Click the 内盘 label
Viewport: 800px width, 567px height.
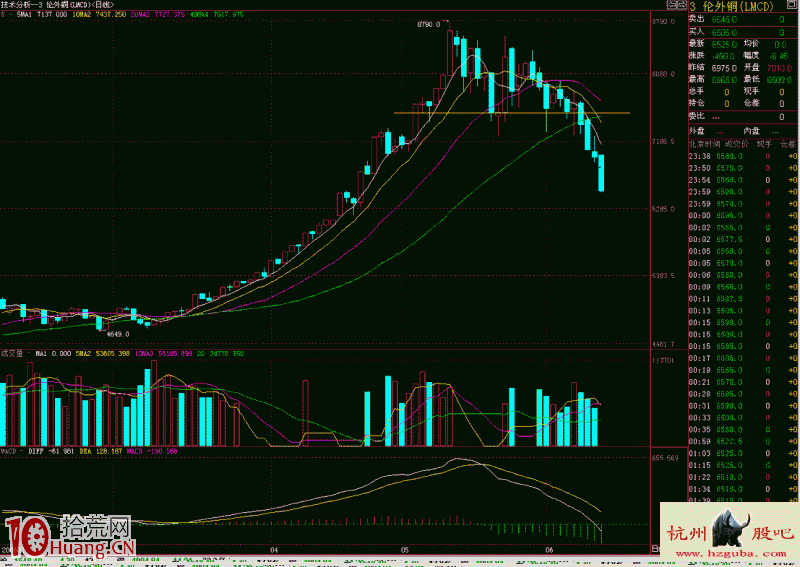pyautogui.click(x=751, y=131)
